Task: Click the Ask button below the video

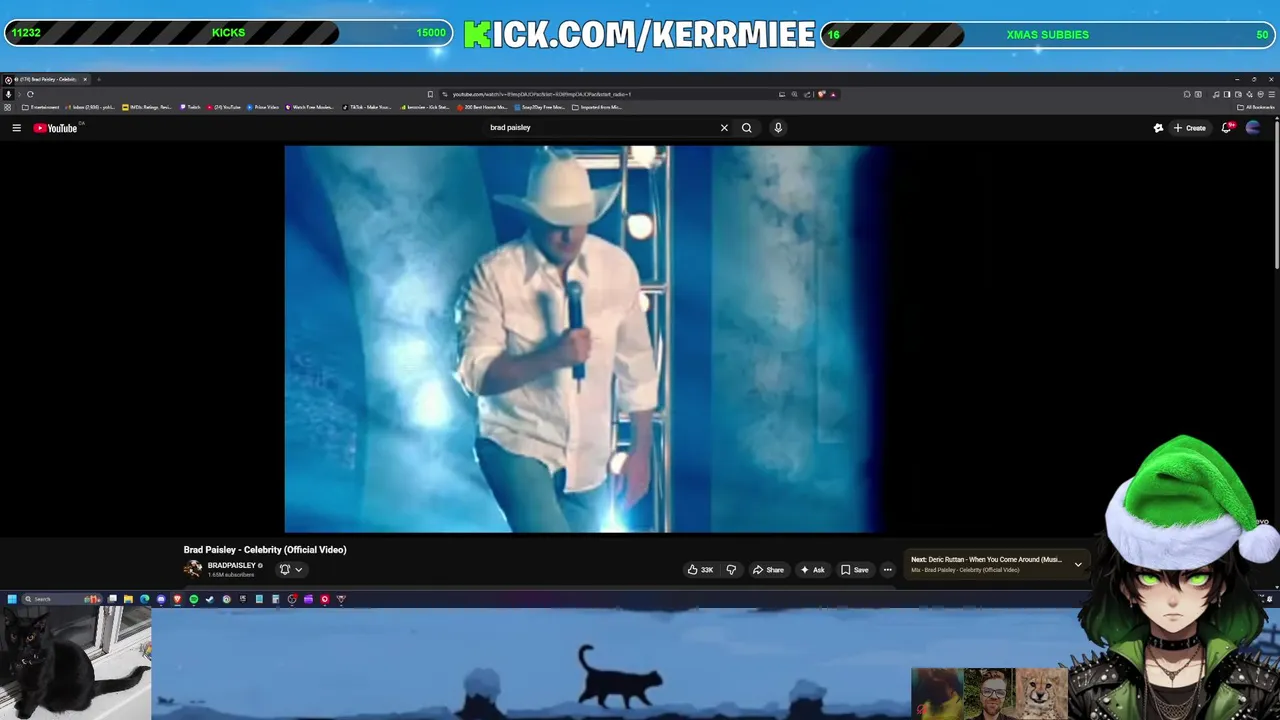Action: tap(812, 570)
